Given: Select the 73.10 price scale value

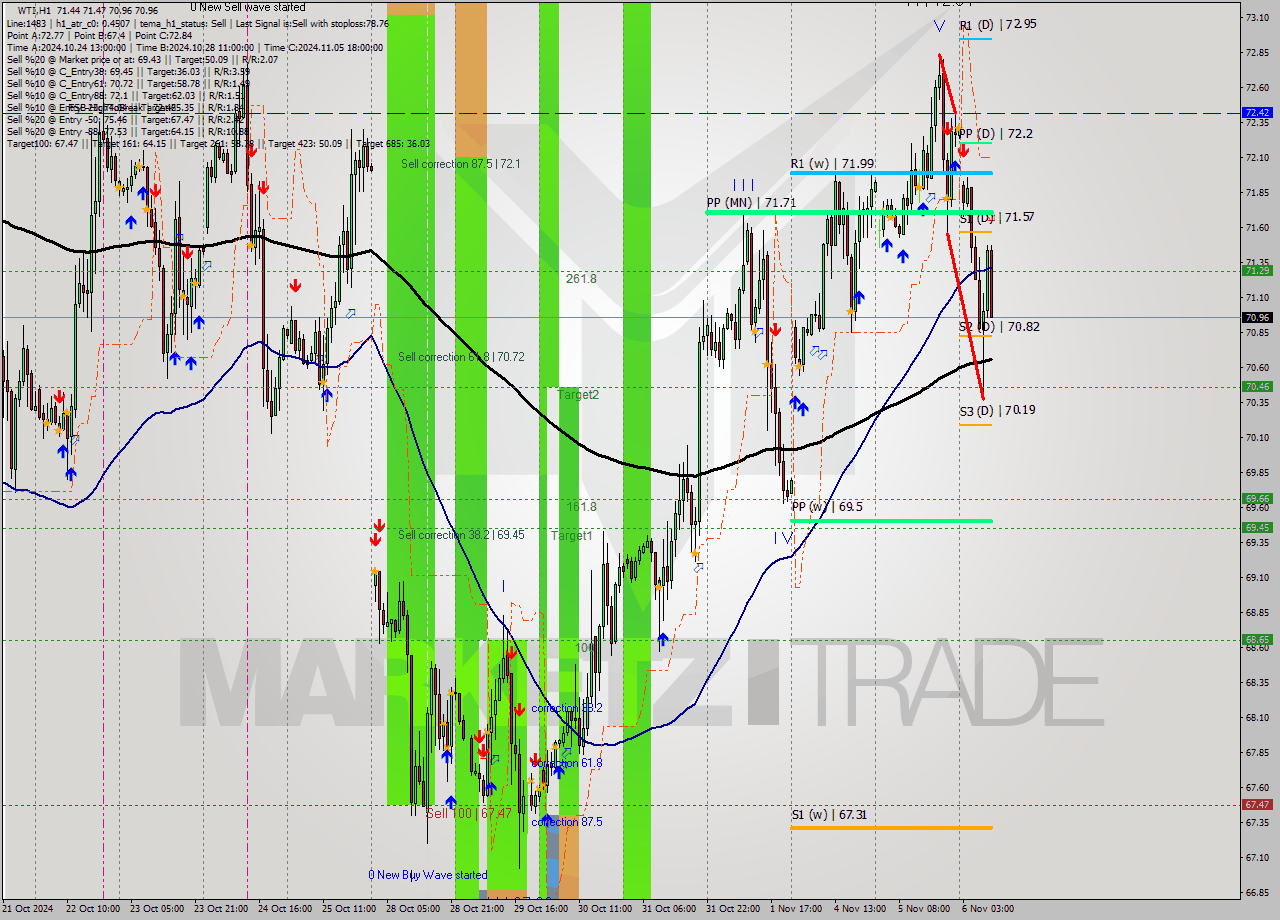Looking at the screenshot, I should coord(1257,17).
